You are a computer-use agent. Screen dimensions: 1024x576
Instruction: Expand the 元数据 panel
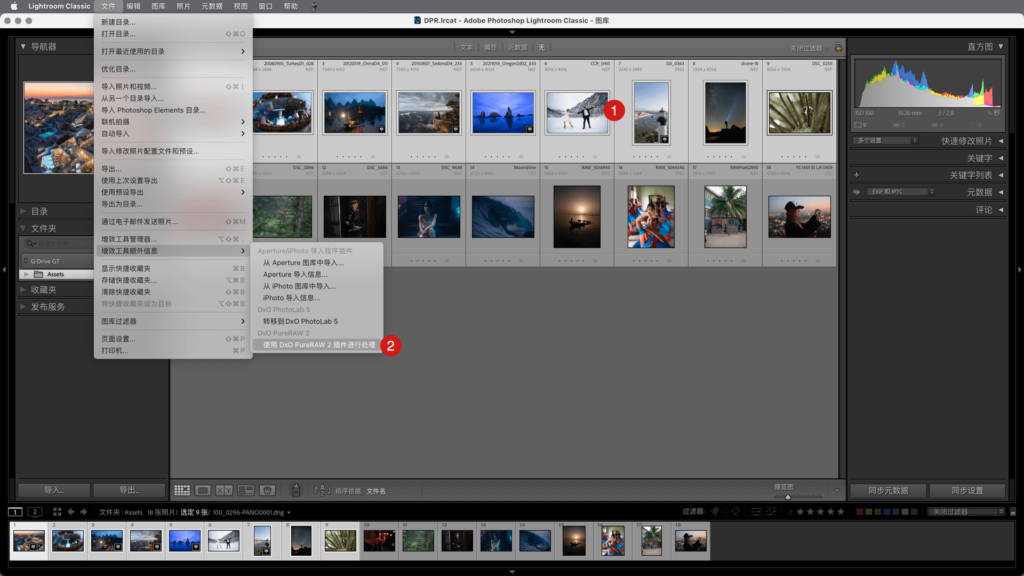pos(1000,192)
